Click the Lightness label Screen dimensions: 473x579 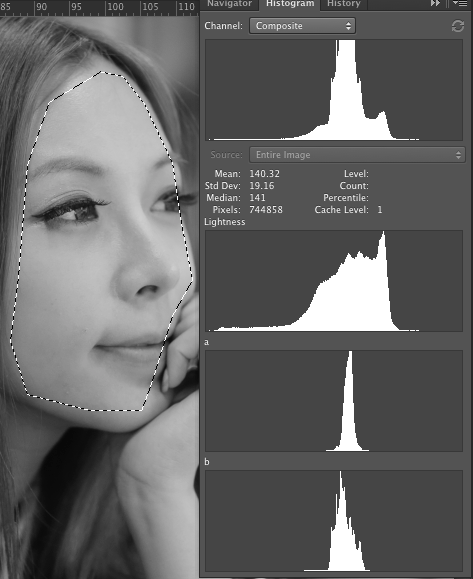tap(224, 222)
